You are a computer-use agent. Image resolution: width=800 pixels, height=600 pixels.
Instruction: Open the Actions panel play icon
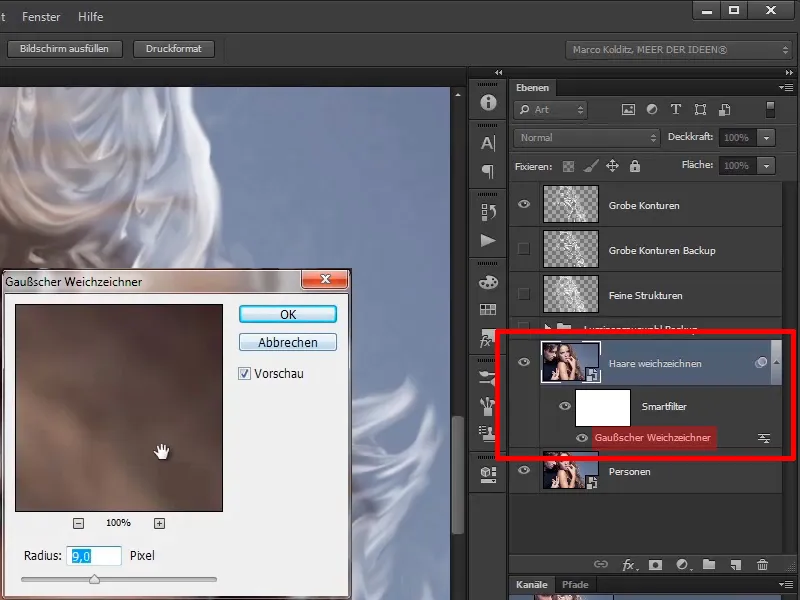click(488, 240)
